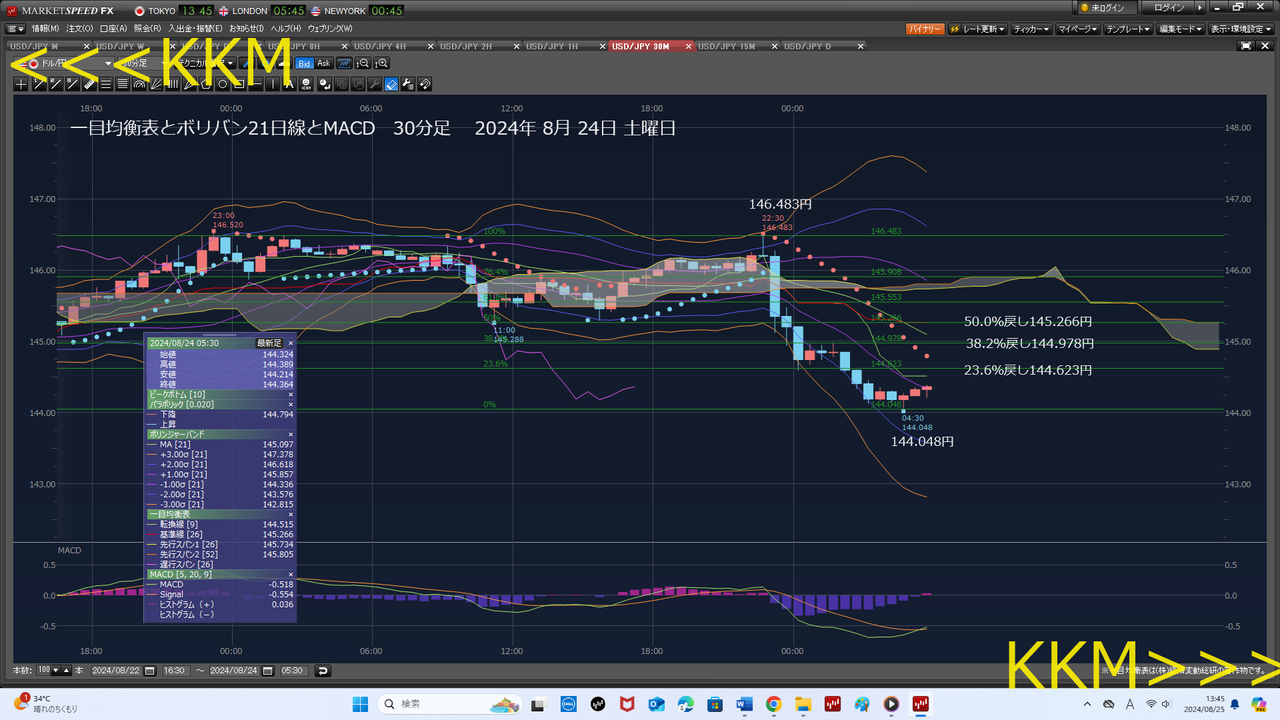Click the highlighted eraser tool icon
This screenshot has width=1280, height=720.
391,84
